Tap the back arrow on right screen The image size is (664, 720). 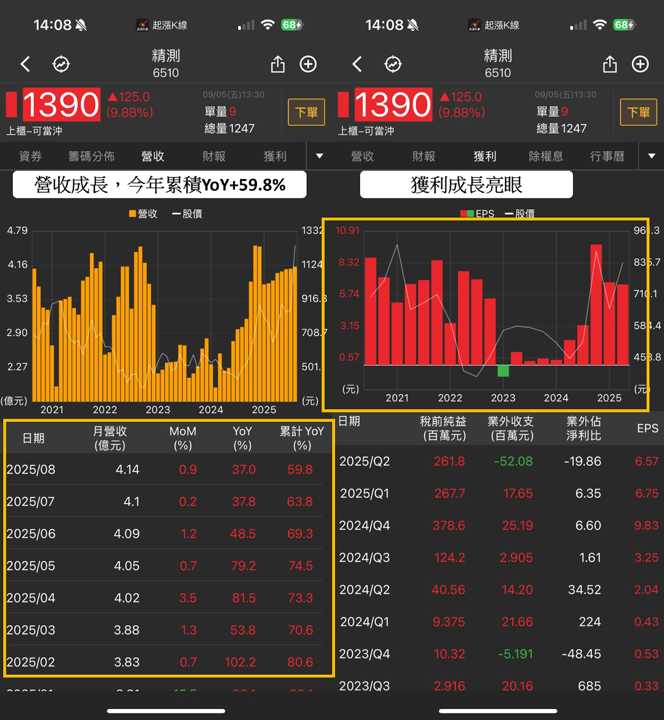(x=357, y=64)
